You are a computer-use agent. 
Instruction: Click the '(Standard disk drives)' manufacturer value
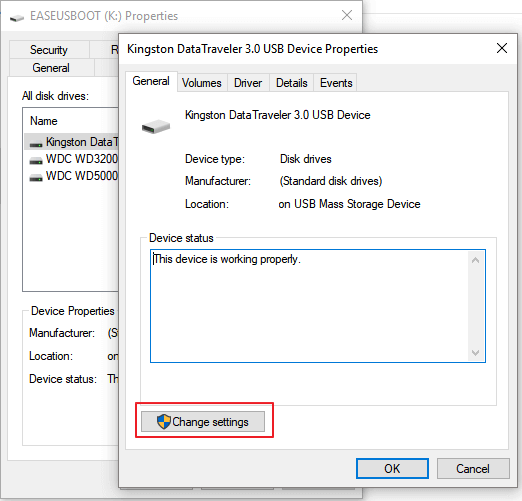[x=331, y=181]
